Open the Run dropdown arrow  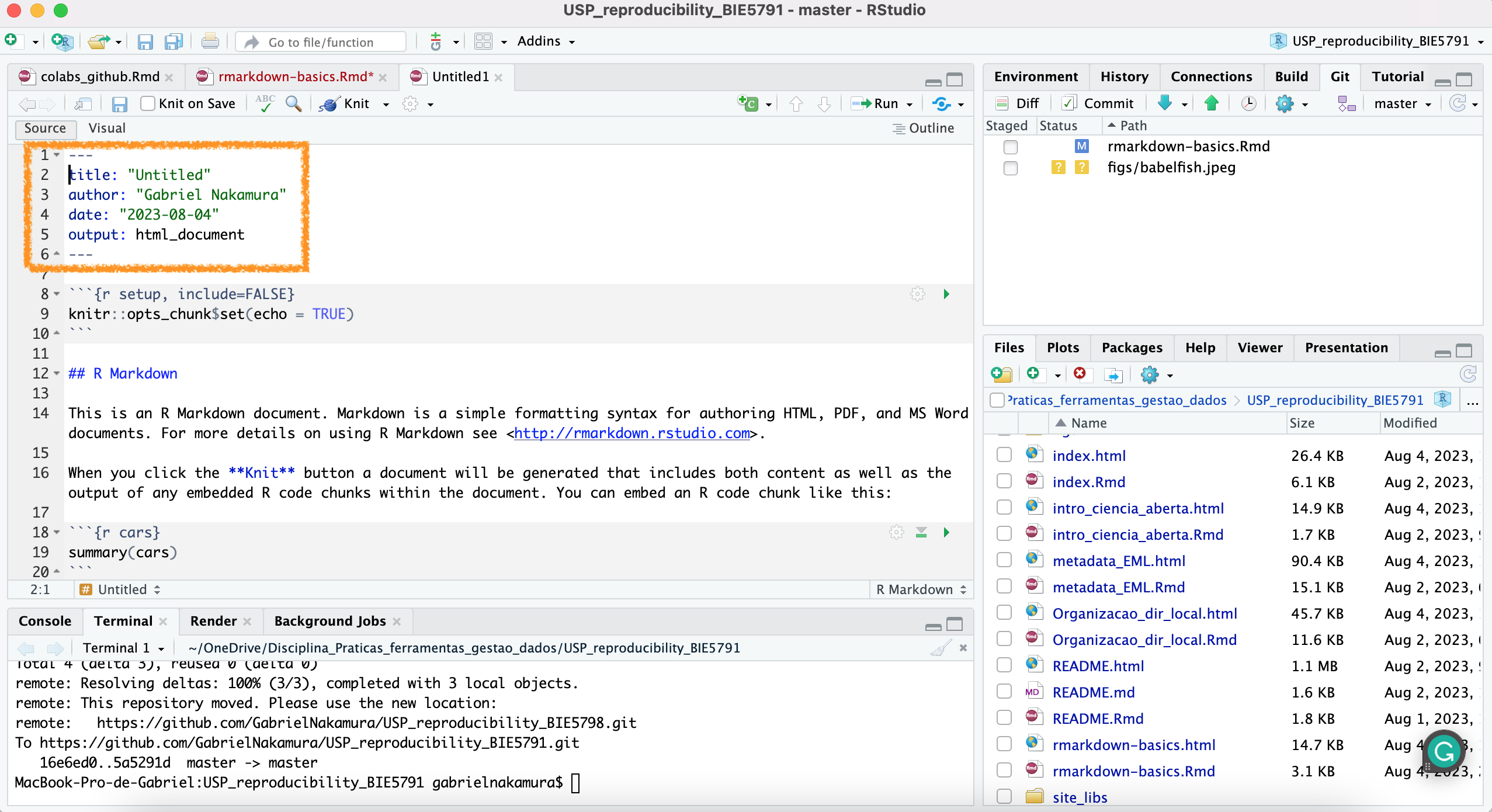[x=910, y=105]
